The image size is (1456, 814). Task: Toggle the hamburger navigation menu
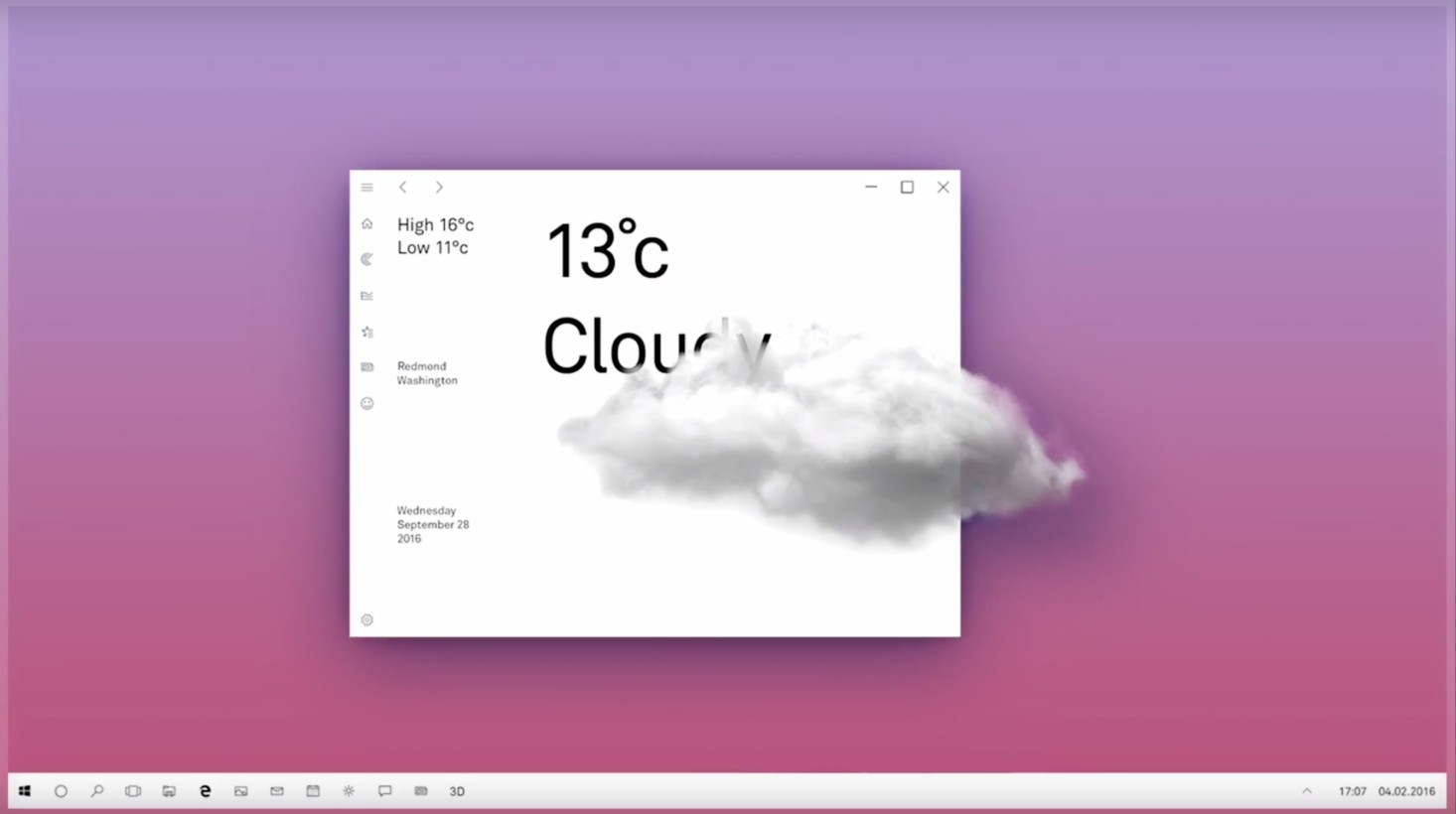click(366, 187)
